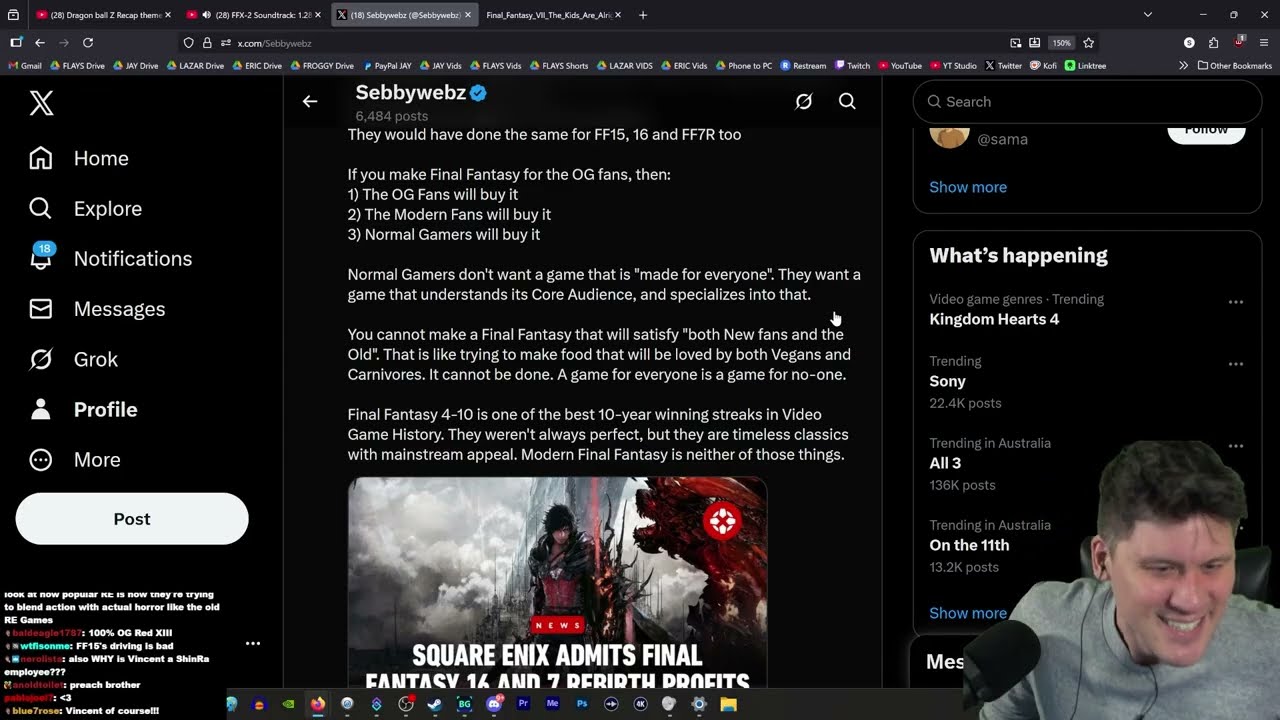Open the browser hamburger menu
Image resolution: width=1280 pixels, height=720 pixels.
(x=1264, y=43)
